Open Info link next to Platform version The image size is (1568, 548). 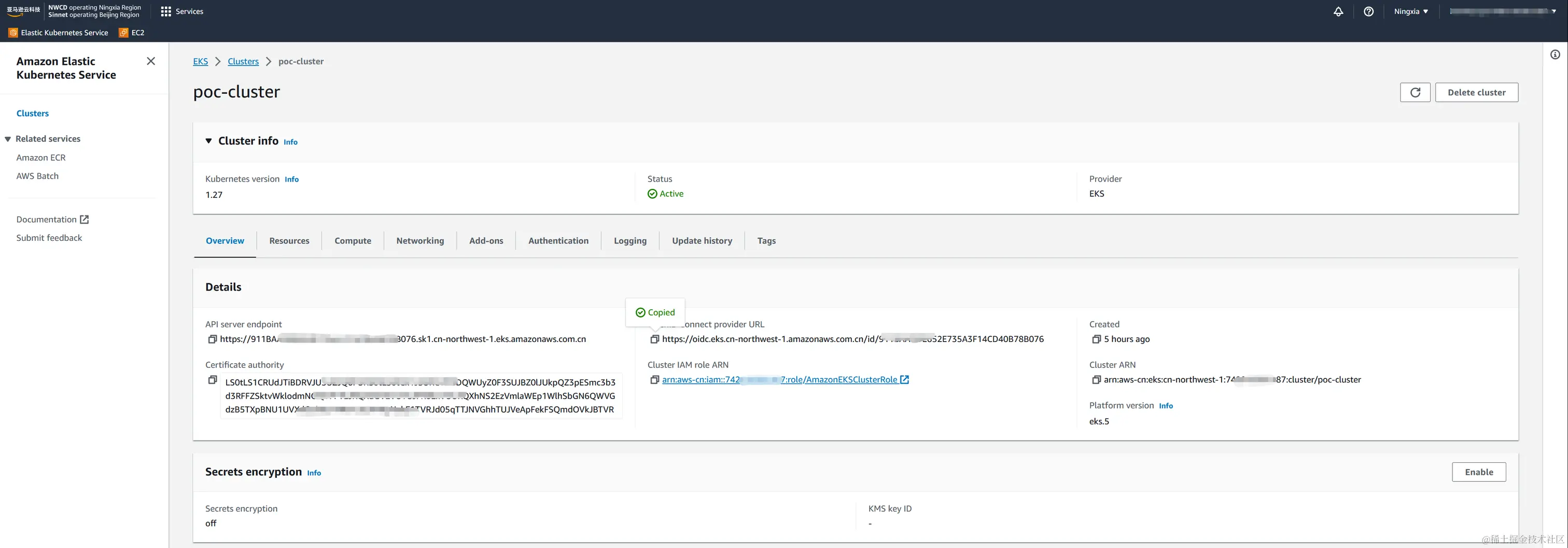tap(1166, 406)
